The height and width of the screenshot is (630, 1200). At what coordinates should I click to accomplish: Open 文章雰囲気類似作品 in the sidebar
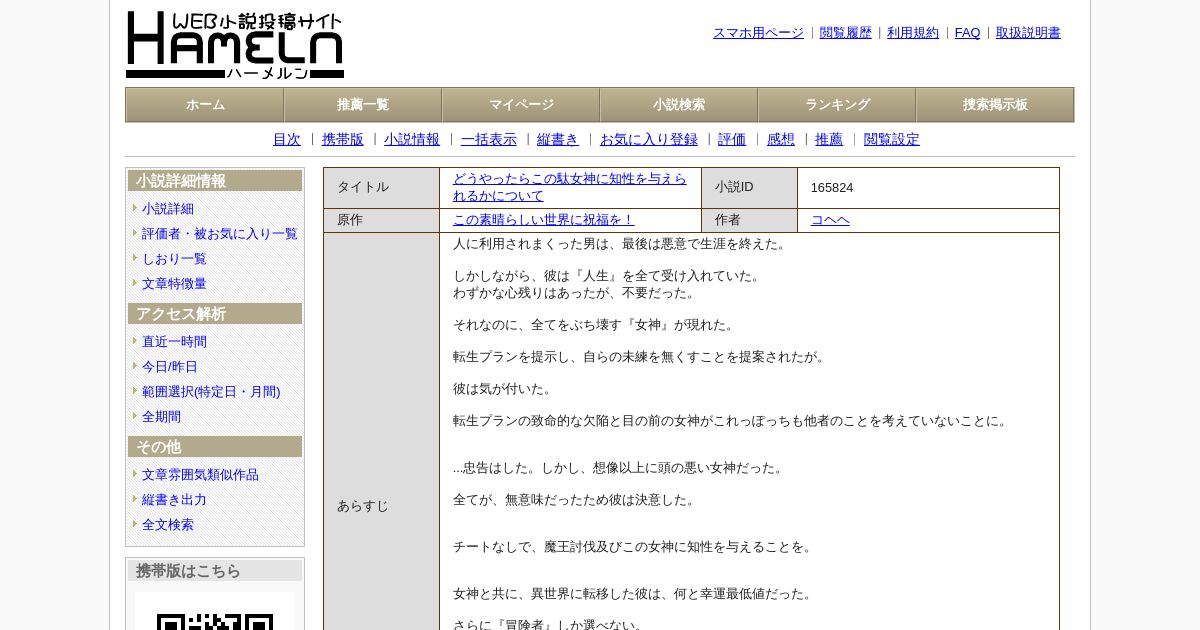[x=200, y=475]
